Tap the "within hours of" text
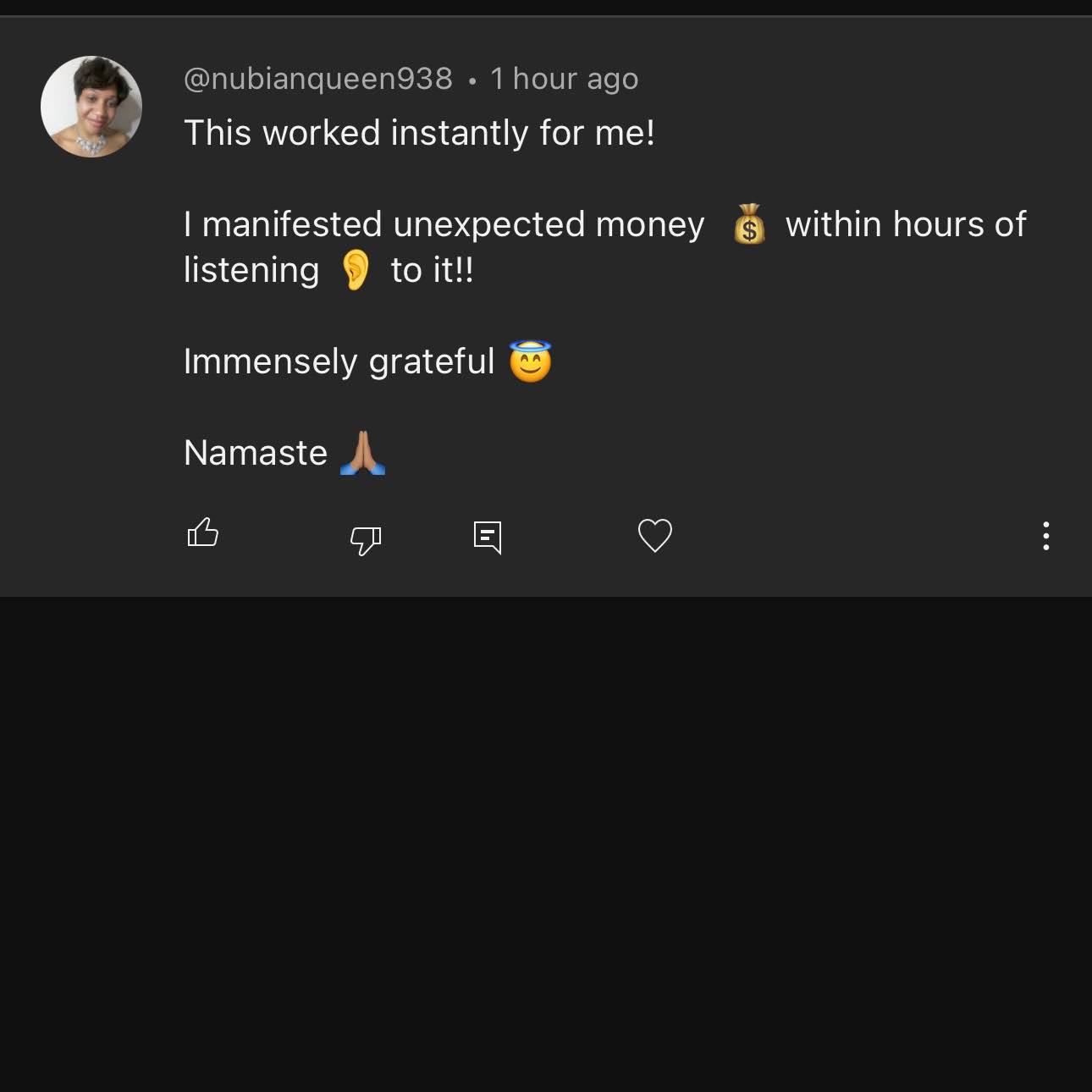Screen dimensions: 1092x1092 click(x=906, y=224)
